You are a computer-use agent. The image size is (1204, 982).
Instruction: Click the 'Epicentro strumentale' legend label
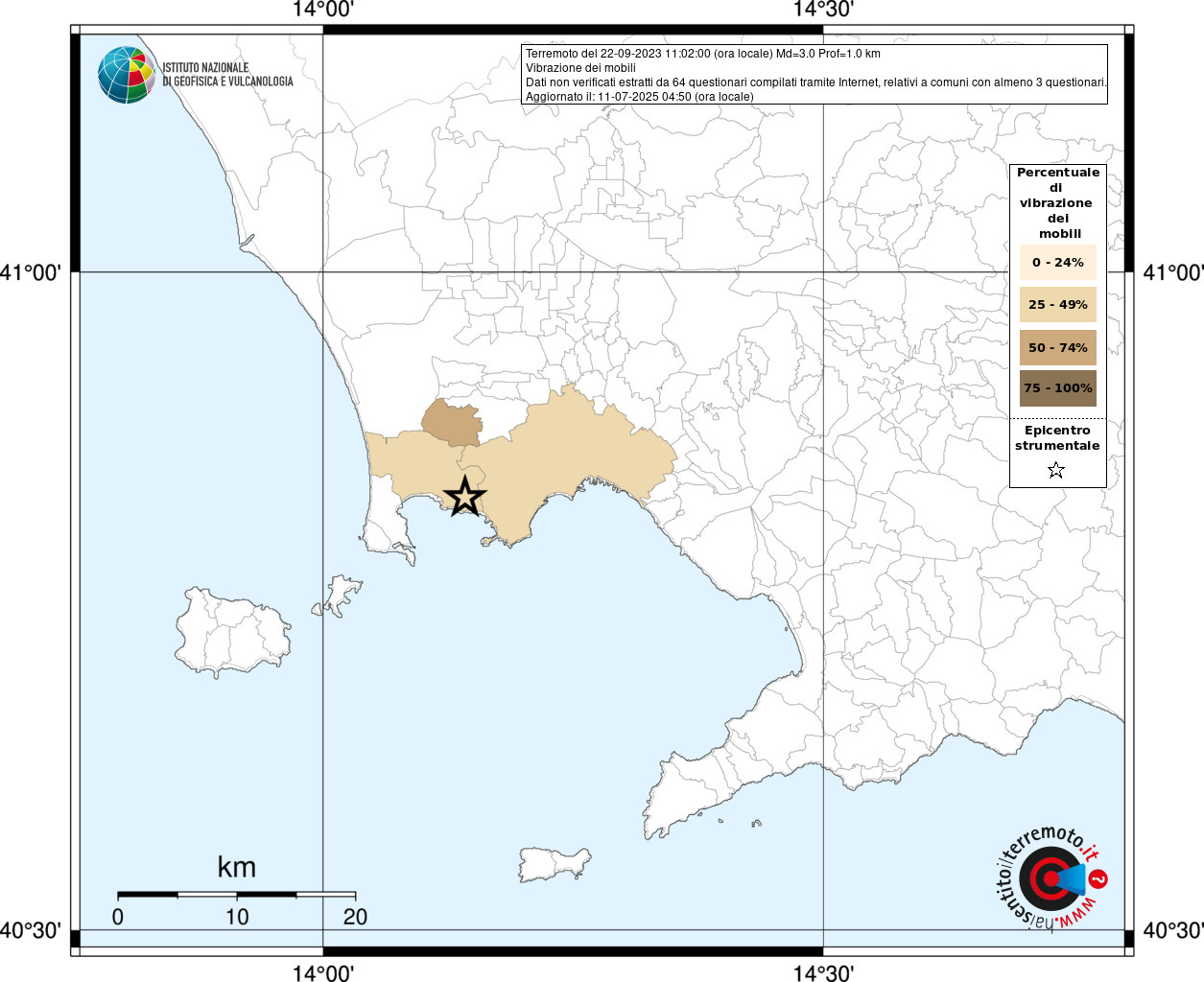[1057, 438]
